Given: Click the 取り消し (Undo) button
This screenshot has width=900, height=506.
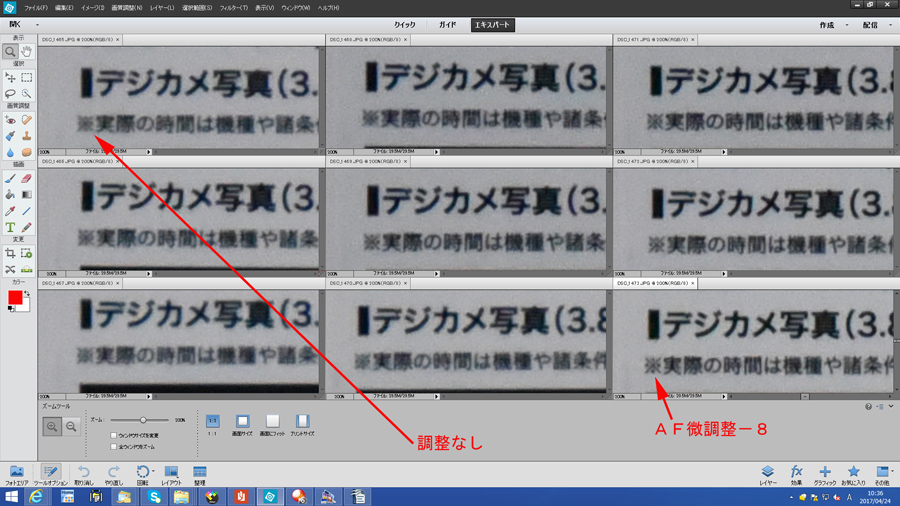Looking at the screenshot, I should coord(84,474).
